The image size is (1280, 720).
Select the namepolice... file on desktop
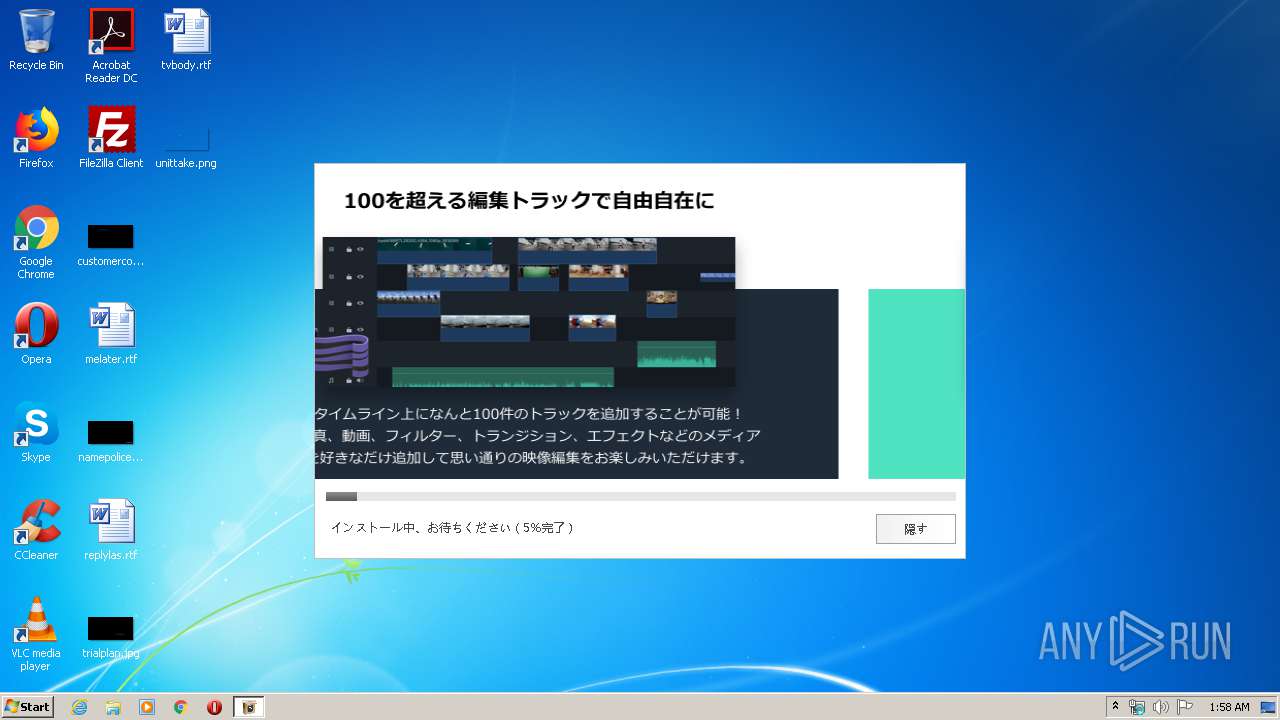click(x=111, y=441)
